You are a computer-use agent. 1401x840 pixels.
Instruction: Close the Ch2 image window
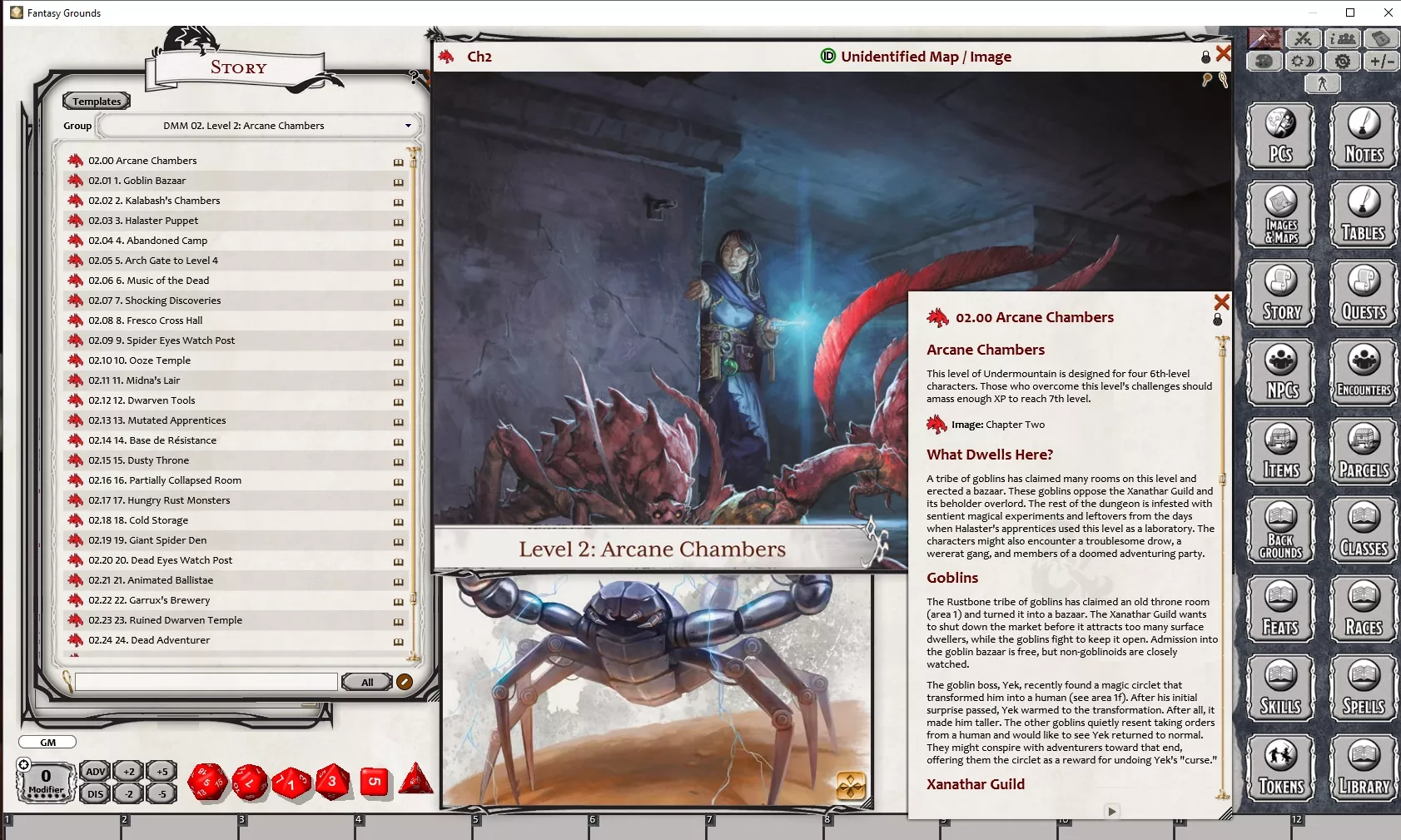(1223, 54)
